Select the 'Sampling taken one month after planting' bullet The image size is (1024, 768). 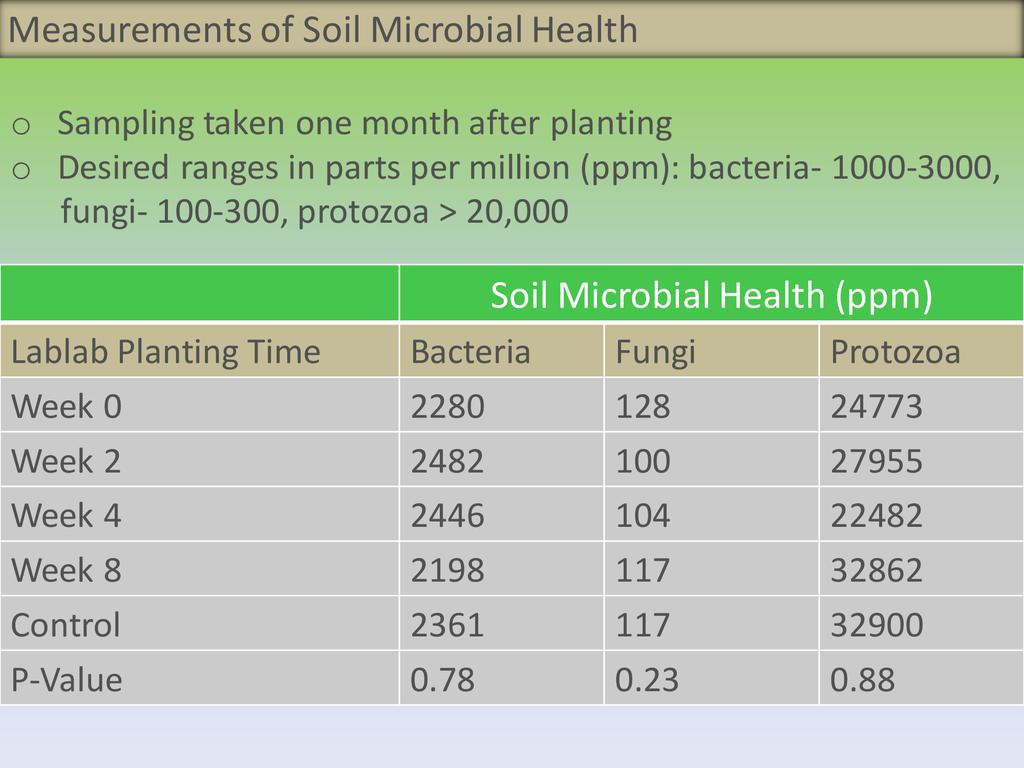click(364, 124)
